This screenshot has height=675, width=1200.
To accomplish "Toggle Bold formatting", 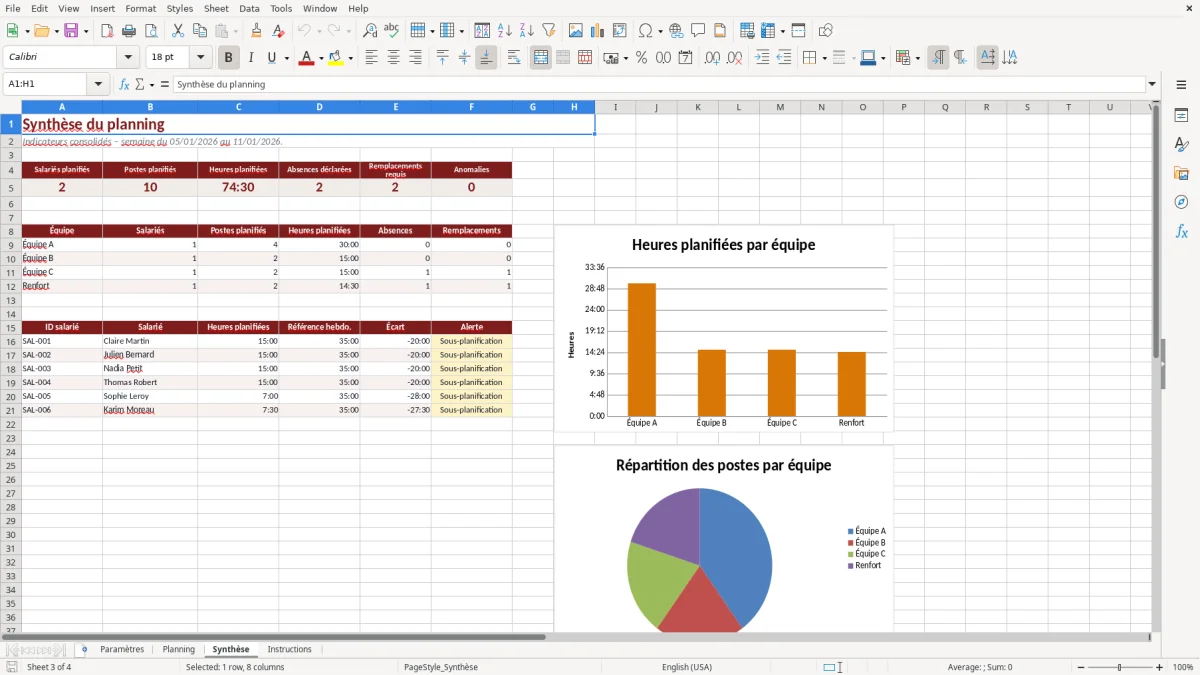I will [x=229, y=58].
